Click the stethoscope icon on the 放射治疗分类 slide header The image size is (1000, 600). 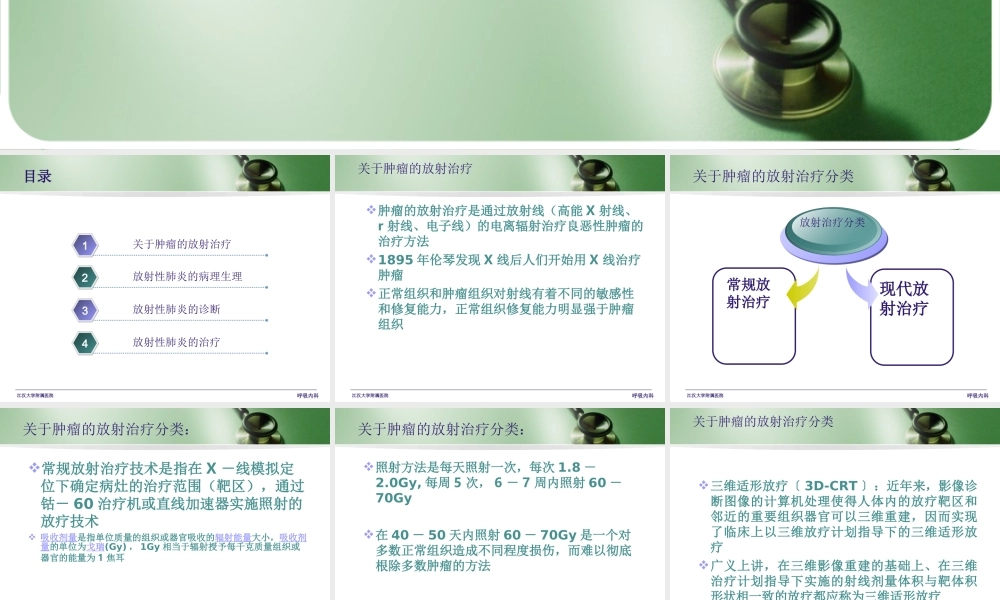(929, 172)
